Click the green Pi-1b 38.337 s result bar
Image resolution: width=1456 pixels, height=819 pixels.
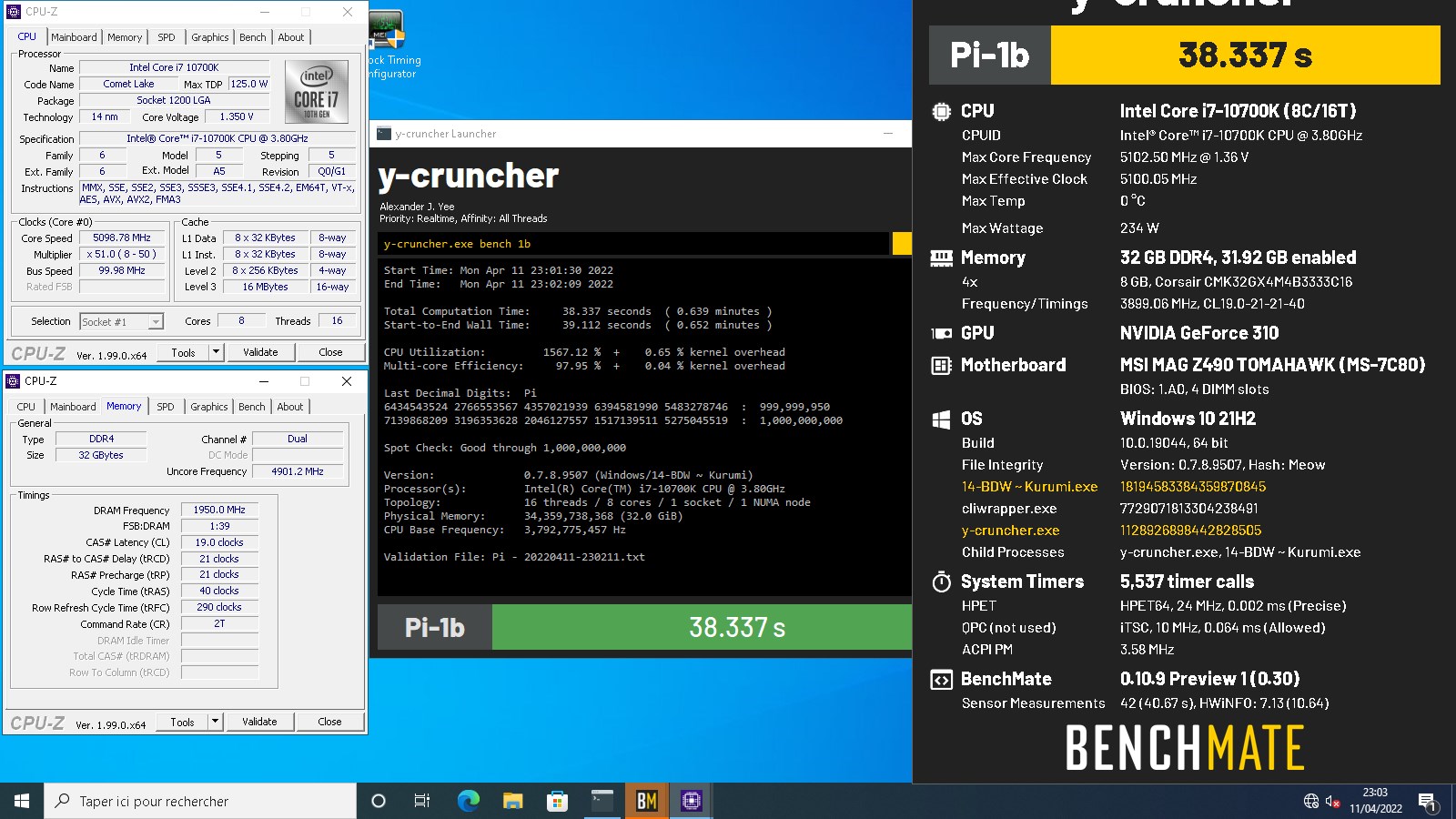click(x=702, y=627)
